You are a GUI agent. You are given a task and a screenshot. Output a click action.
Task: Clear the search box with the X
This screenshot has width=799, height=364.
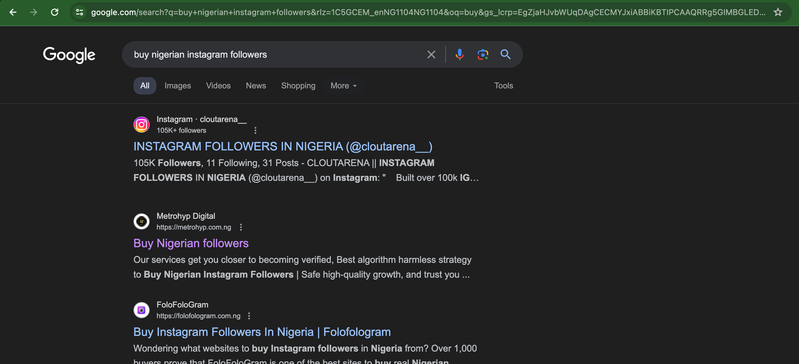(431, 55)
